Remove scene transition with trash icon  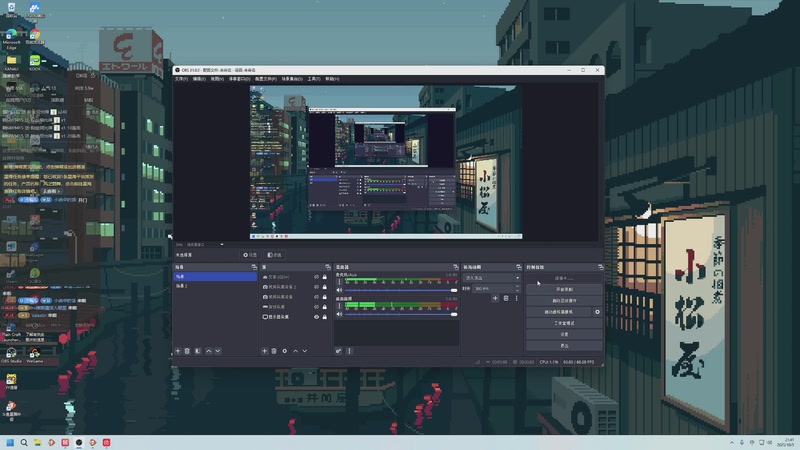[506, 298]
